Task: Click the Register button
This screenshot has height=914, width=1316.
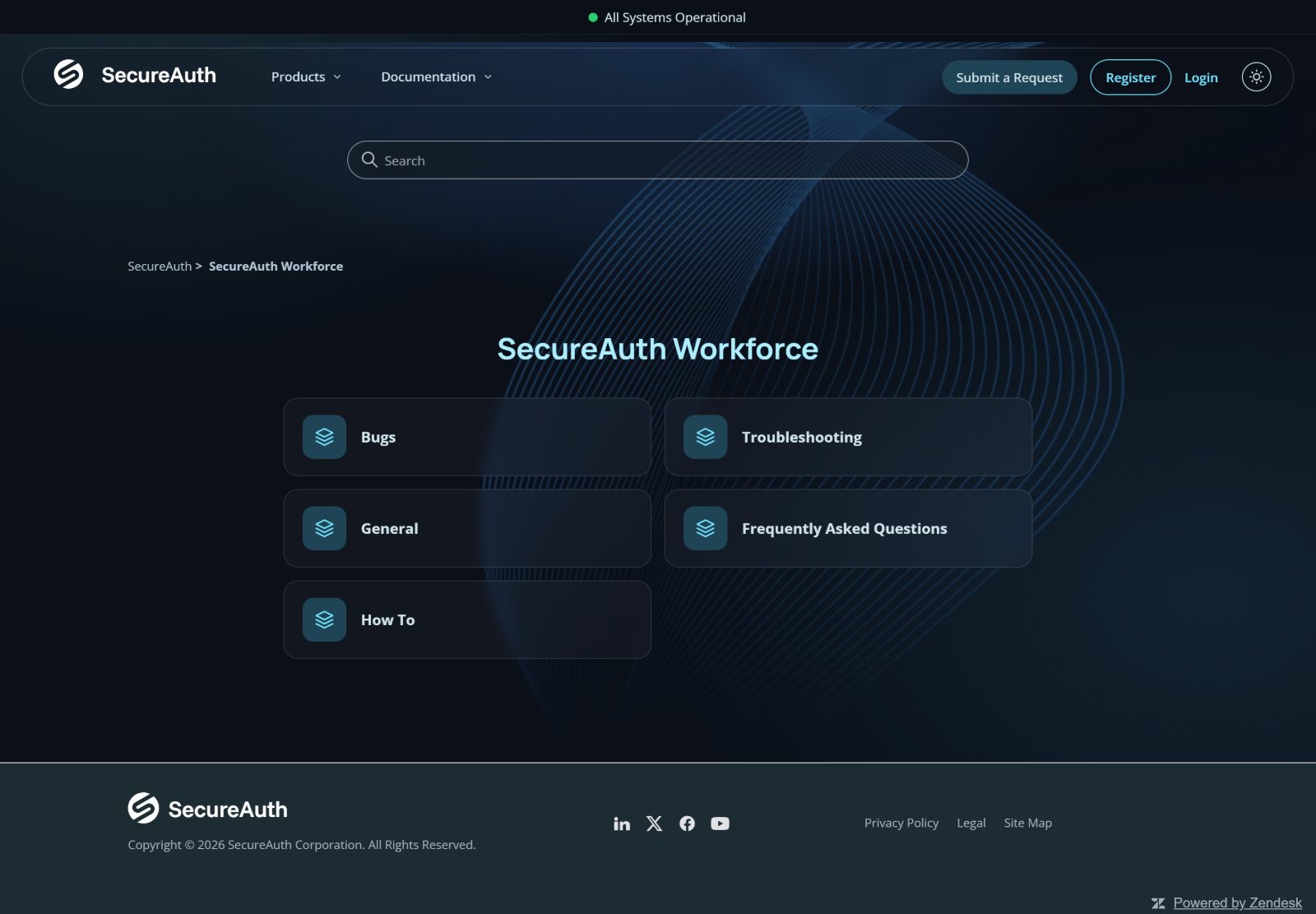Action: click(1130, 77)
